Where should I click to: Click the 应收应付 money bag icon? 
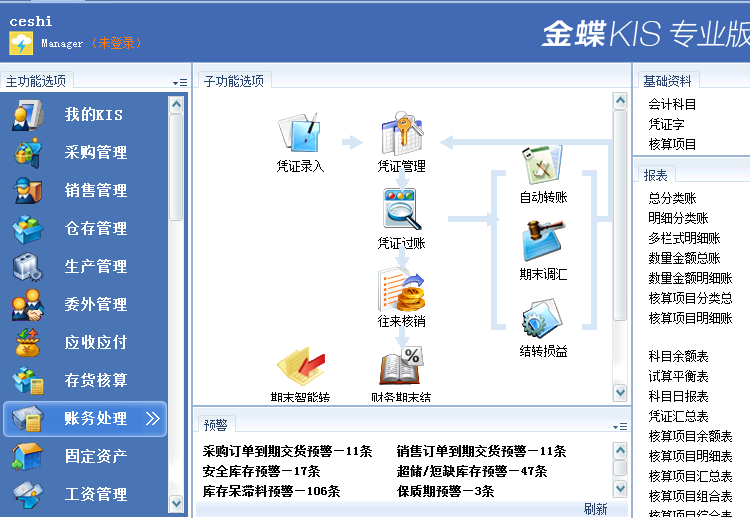pos(28,342)
